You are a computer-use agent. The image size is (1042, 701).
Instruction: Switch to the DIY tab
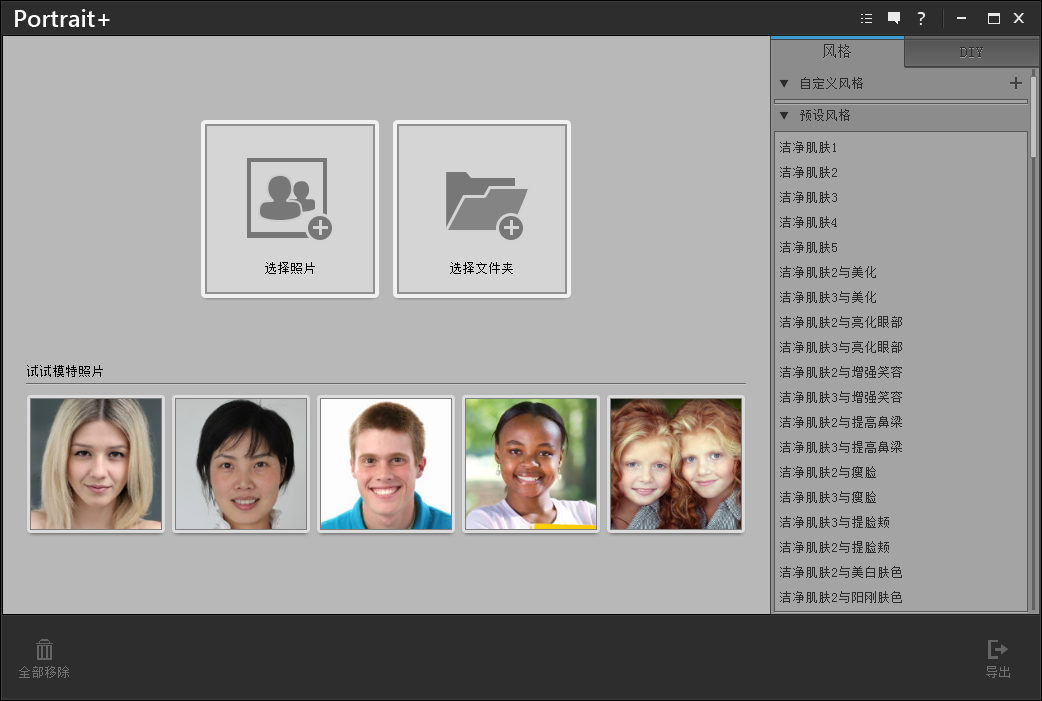tap(971, 53)
